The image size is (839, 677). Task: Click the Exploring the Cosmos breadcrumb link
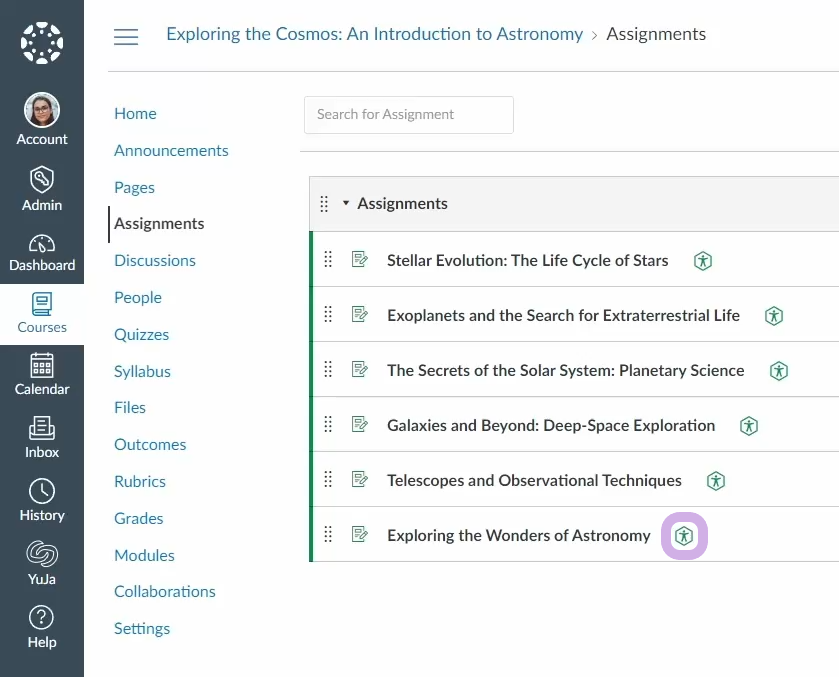374,34
